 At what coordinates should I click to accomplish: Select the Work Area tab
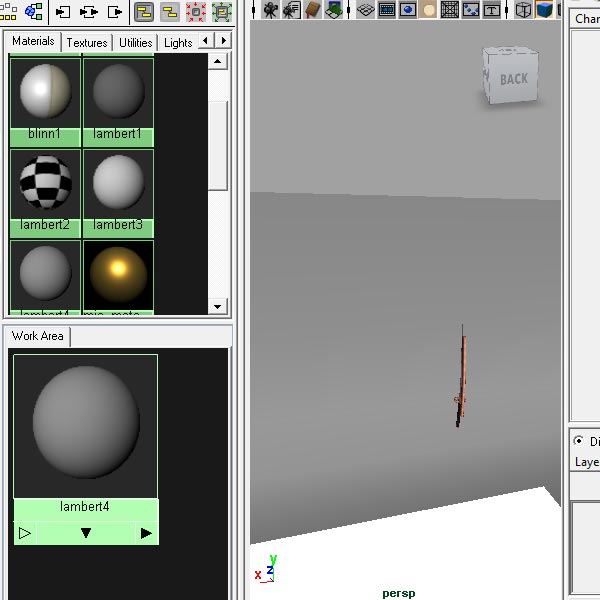[38, 336]
